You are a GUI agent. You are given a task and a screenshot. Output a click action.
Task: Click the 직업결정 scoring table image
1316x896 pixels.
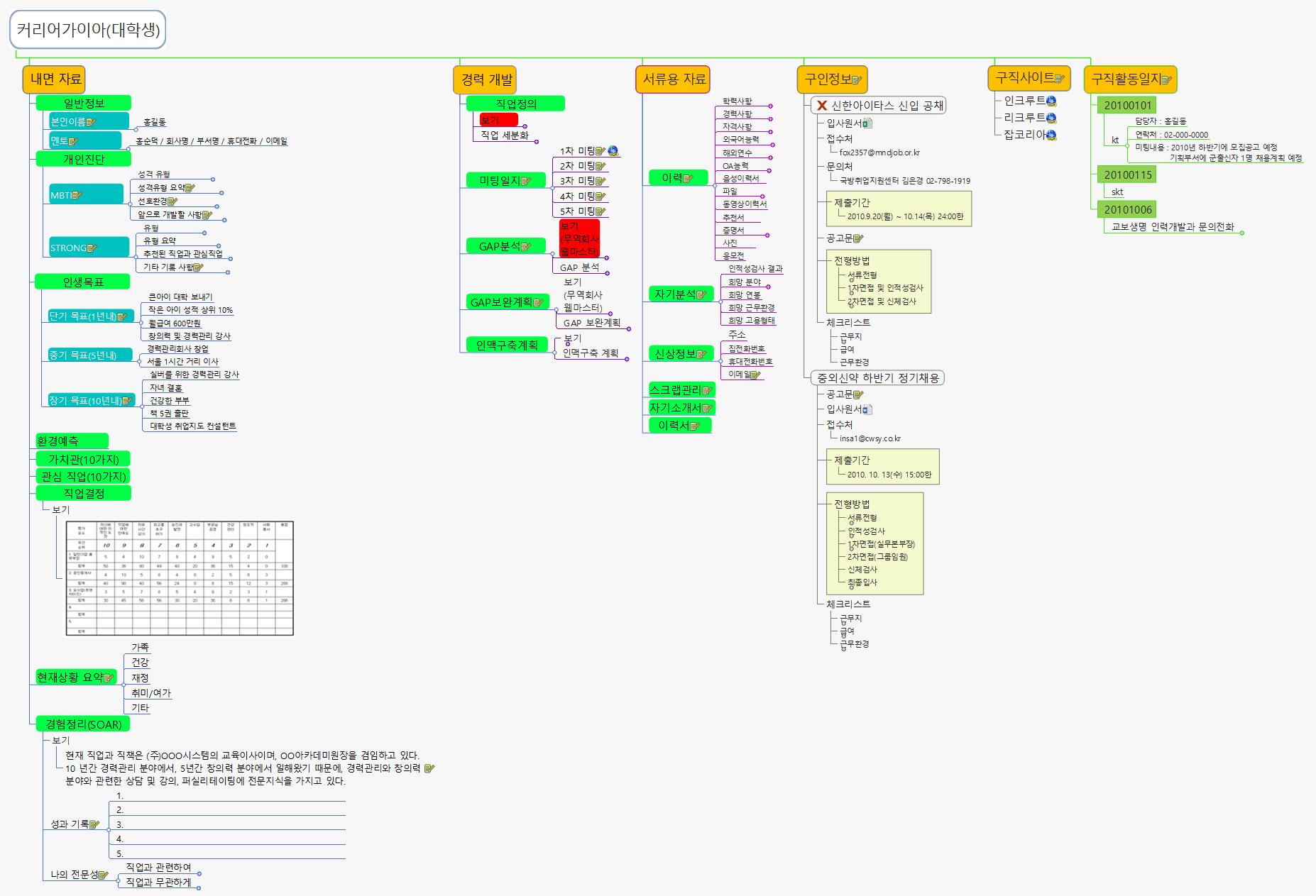(180, 578)
